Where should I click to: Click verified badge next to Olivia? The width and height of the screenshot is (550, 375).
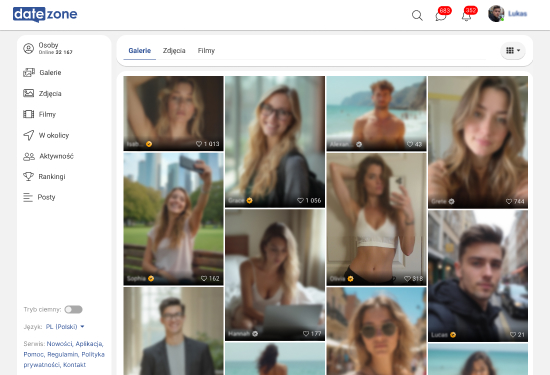tap(350, 279)
